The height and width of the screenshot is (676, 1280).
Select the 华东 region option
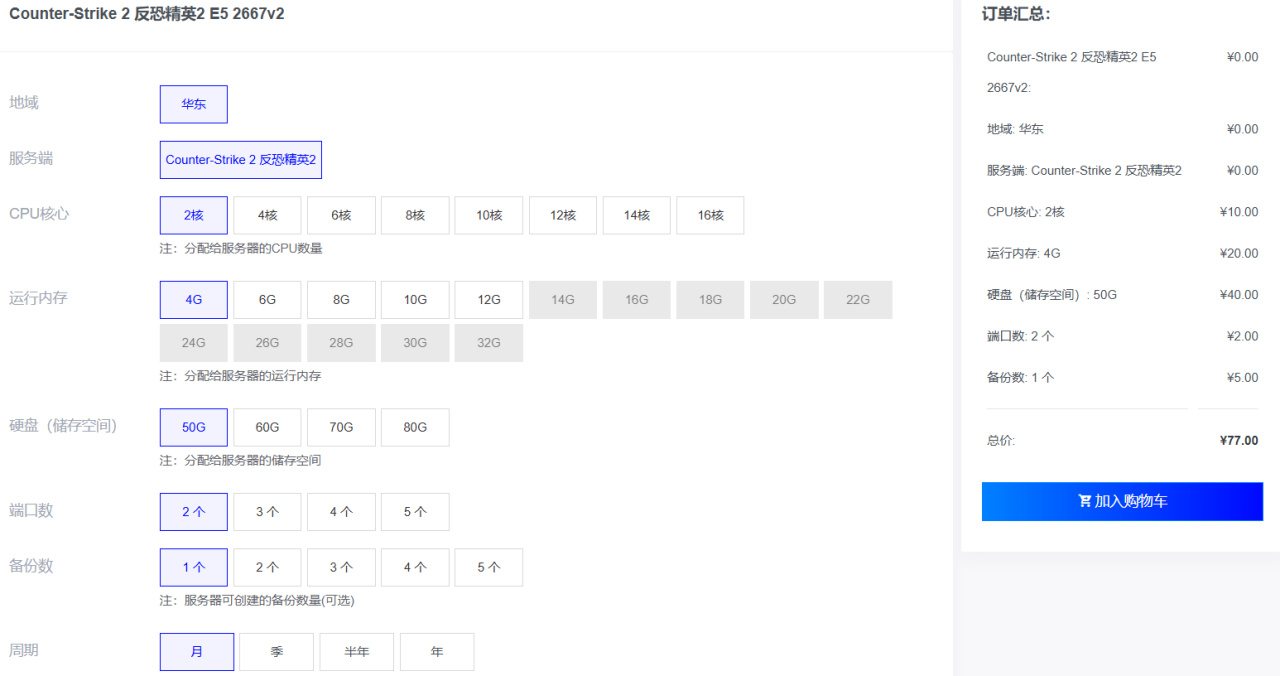coord(194,104)
